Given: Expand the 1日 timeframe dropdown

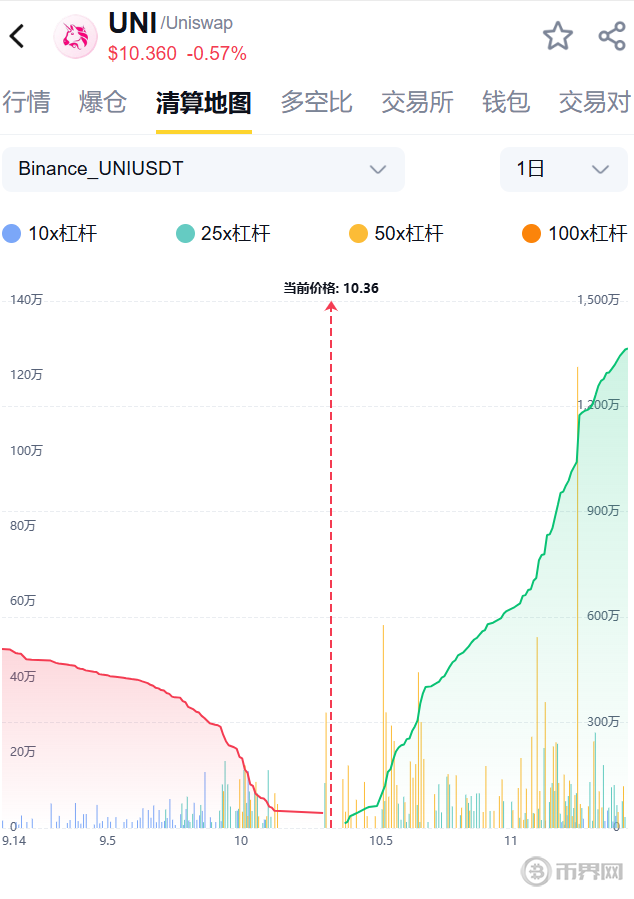Looking at the screenshot, I should tap(563, 169).
